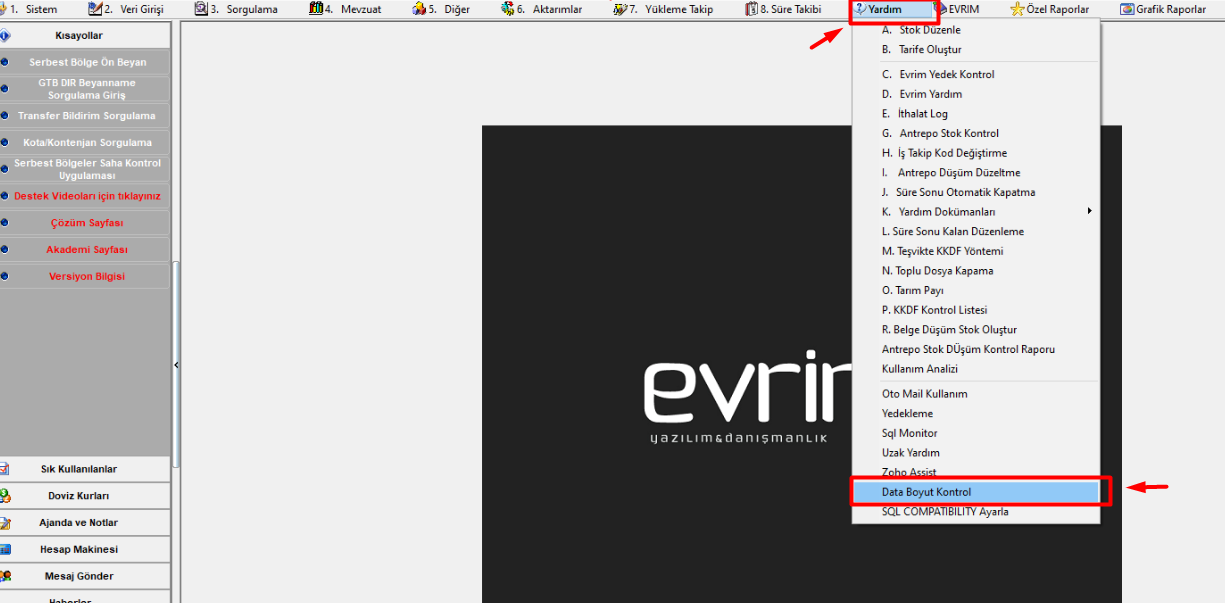The image size is (1225, 603).
Task: Choose Stok Düzenle from the Yardım menu
Action: tap(976, 30)
